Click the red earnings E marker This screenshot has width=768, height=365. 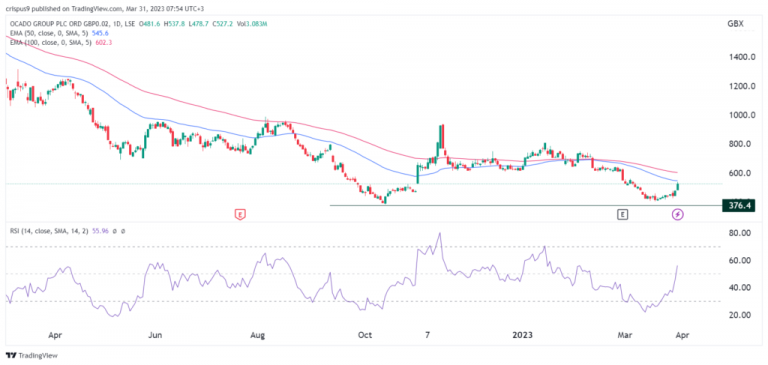pyautogui.click(x=240, y=214)
